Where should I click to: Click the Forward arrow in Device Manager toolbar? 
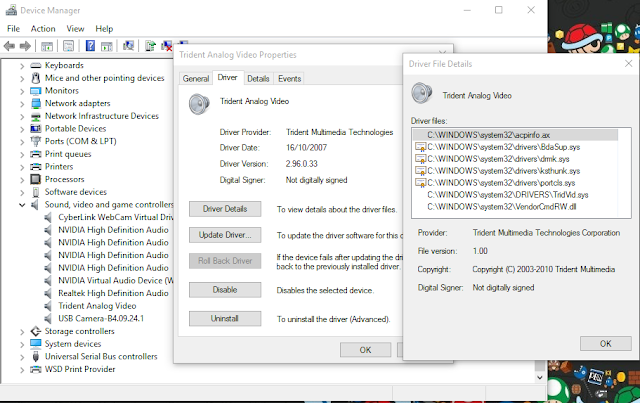pos(25,46)
